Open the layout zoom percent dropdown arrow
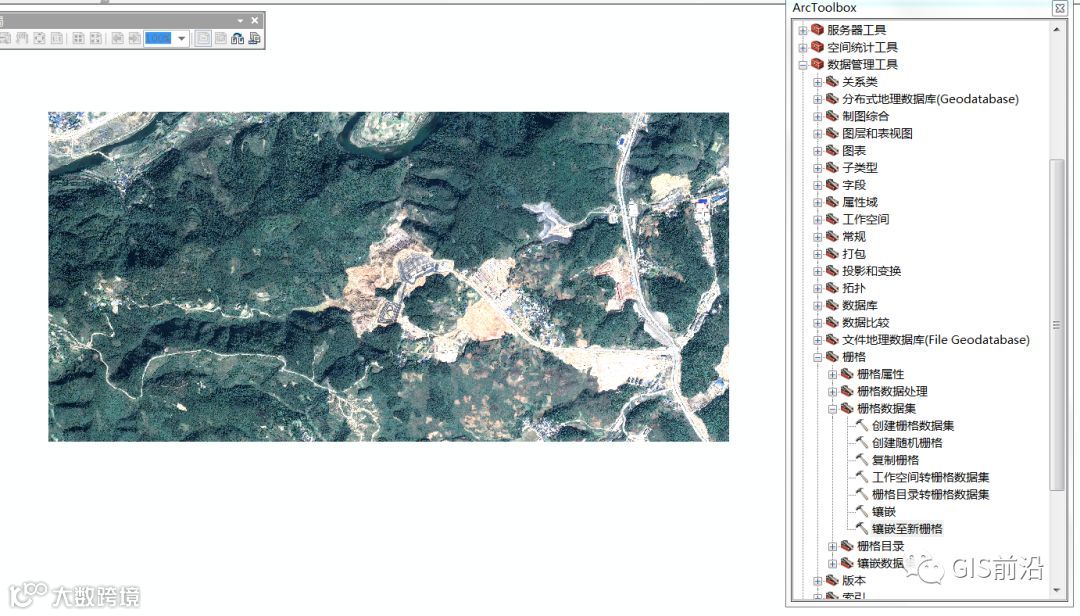The image size is (1080, 616). click(182, 39)
